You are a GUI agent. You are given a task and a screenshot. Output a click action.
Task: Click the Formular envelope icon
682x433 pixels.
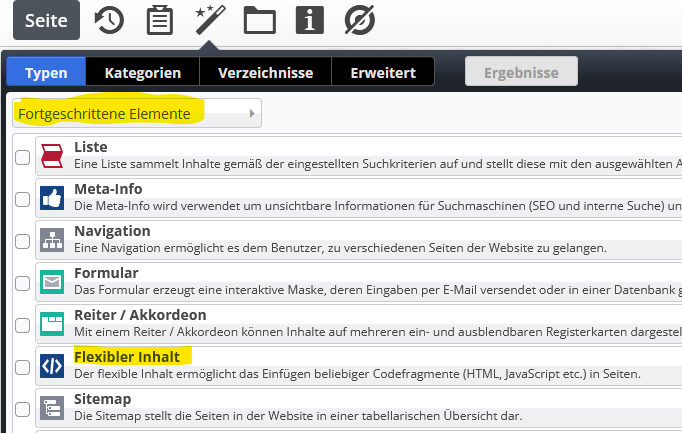[x=52, y=282]
